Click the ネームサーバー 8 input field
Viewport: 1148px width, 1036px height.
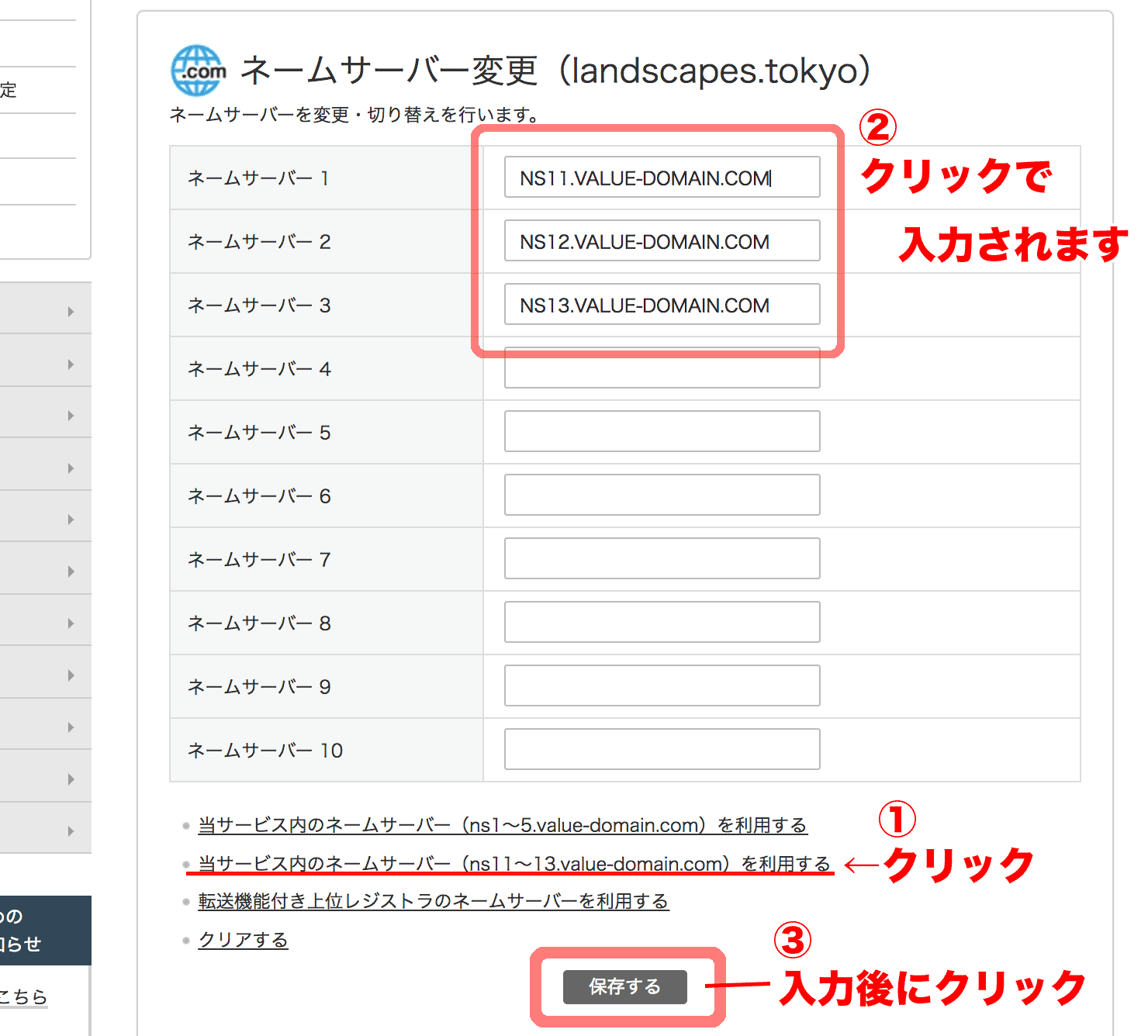(x=662, y=622)
